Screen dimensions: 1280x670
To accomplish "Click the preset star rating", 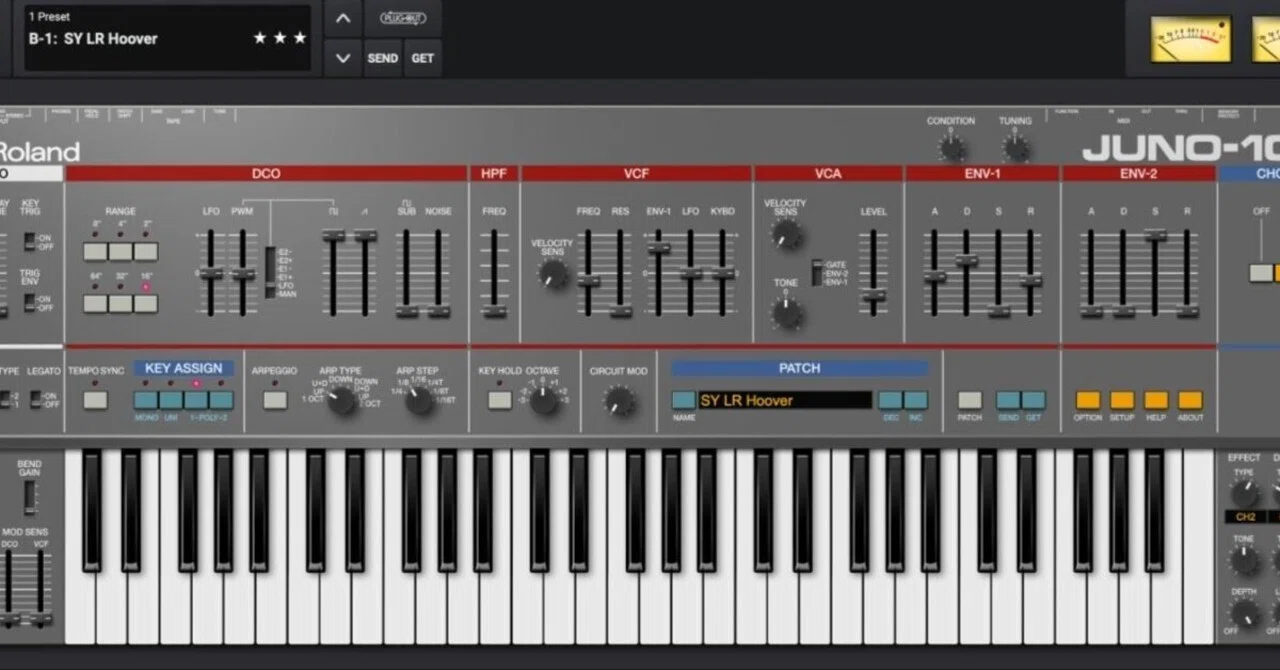I will (280, 38).
